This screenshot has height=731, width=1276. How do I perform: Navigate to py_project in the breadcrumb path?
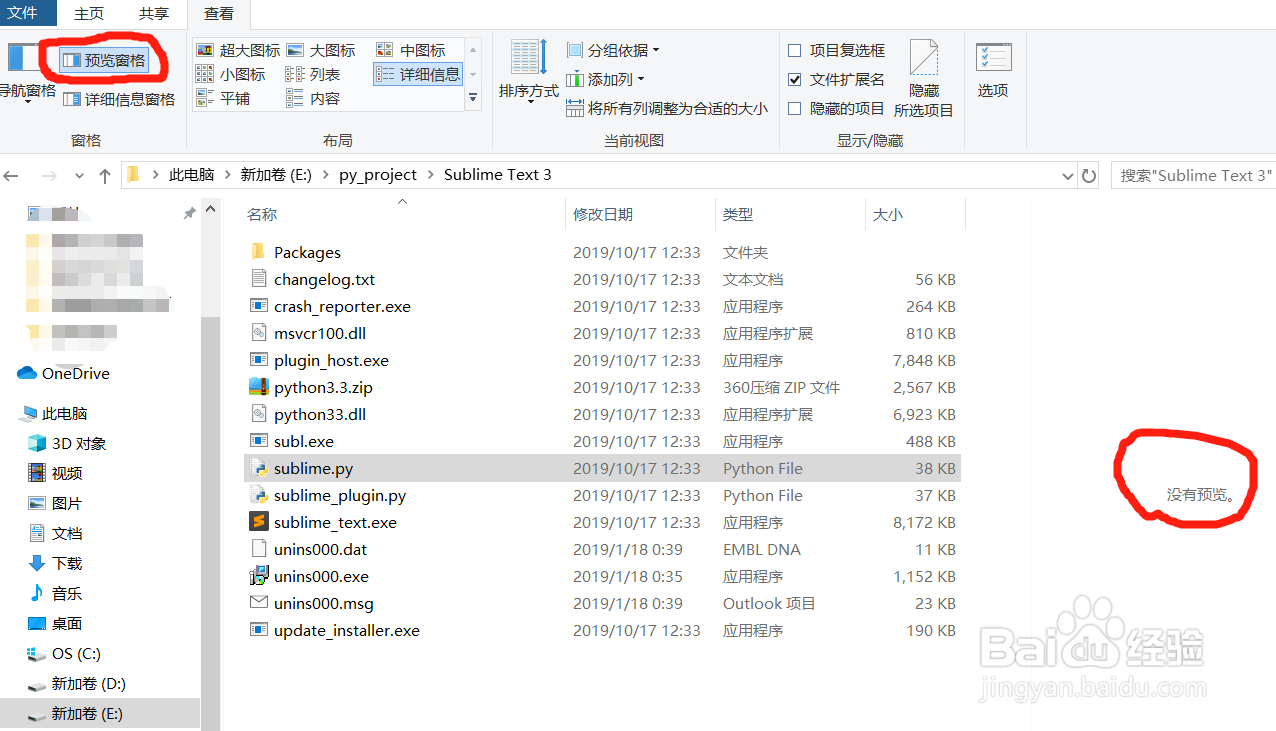click(378, 174)
